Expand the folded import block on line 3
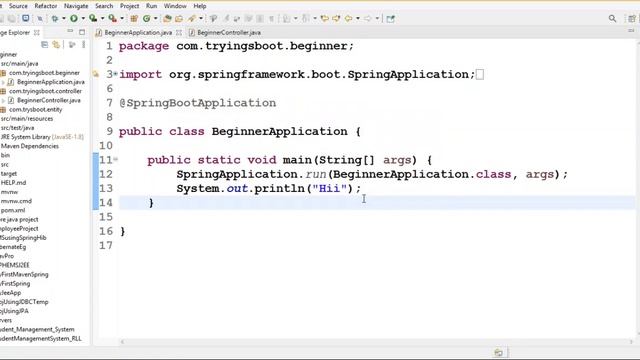This screenshot has height=360, width=640. pyautogui.click(x=116, y=74)
